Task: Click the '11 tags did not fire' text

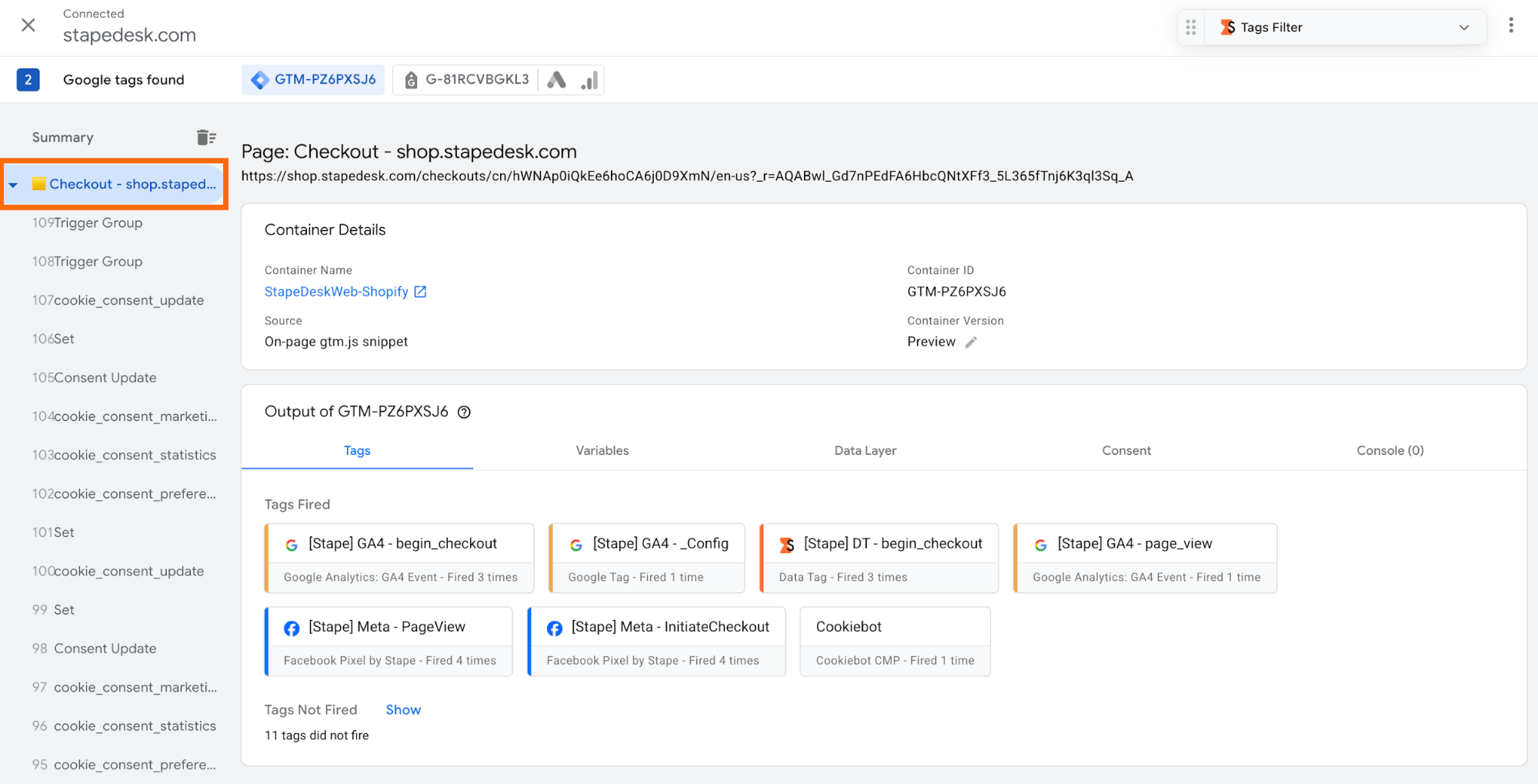Action: pos(317,736)
